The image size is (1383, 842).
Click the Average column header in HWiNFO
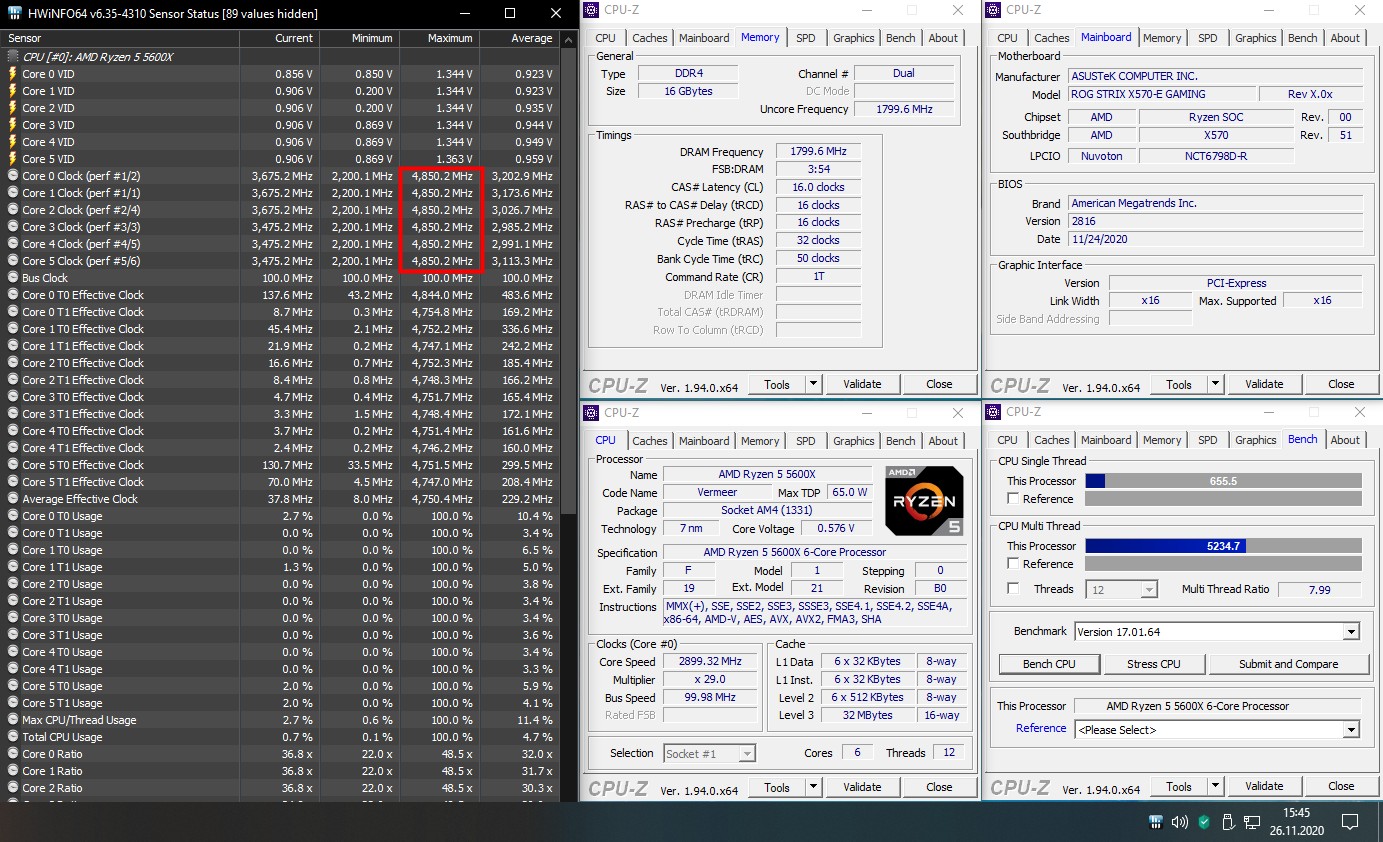(519, 38)
